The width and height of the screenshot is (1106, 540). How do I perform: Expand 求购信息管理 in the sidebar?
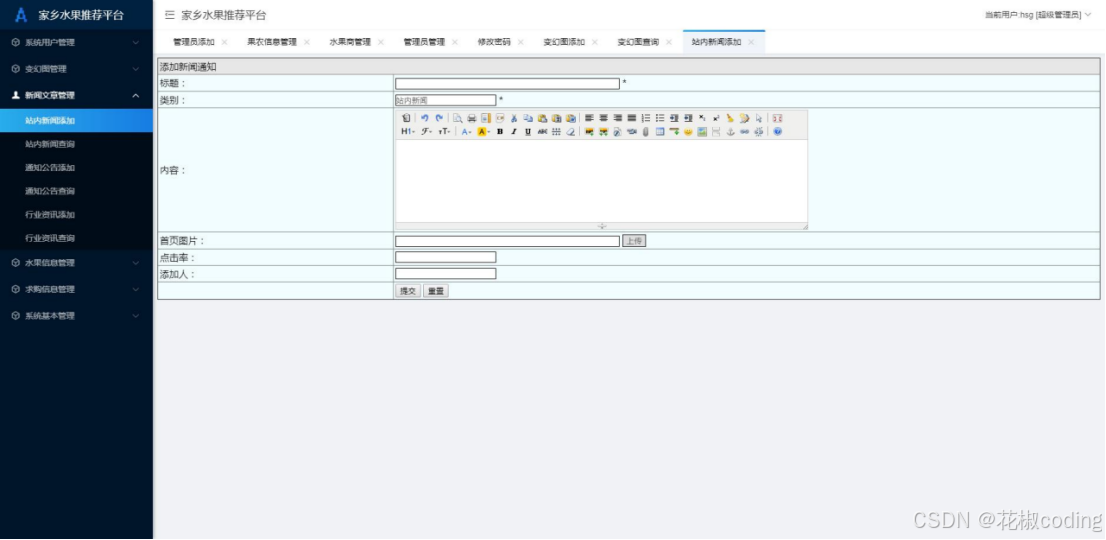76,289
